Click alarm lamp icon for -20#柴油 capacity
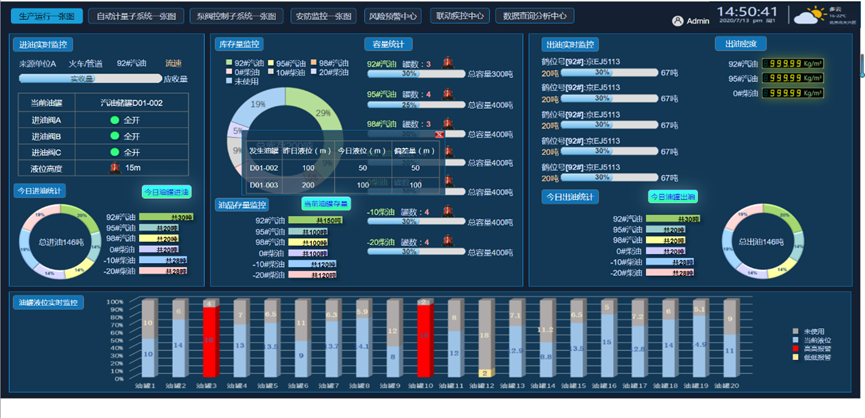 [445, 241]
